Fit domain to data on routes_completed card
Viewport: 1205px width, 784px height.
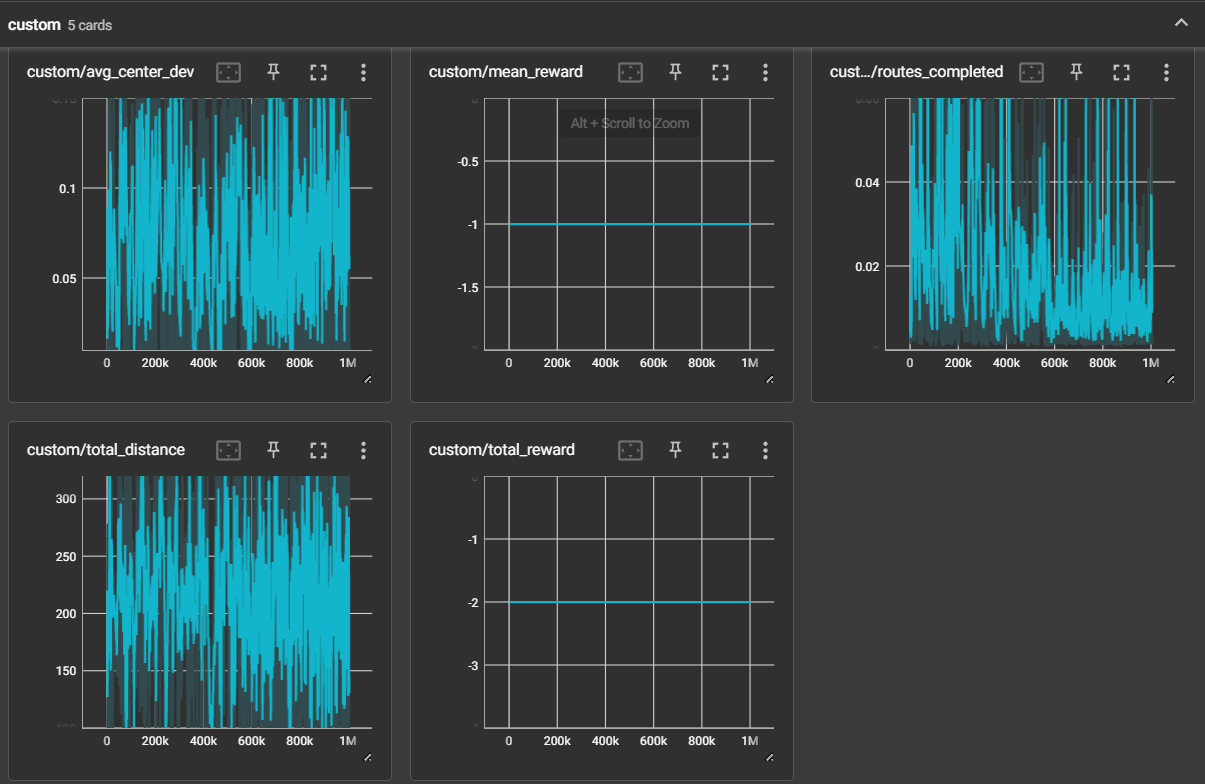pos(1031,72)
